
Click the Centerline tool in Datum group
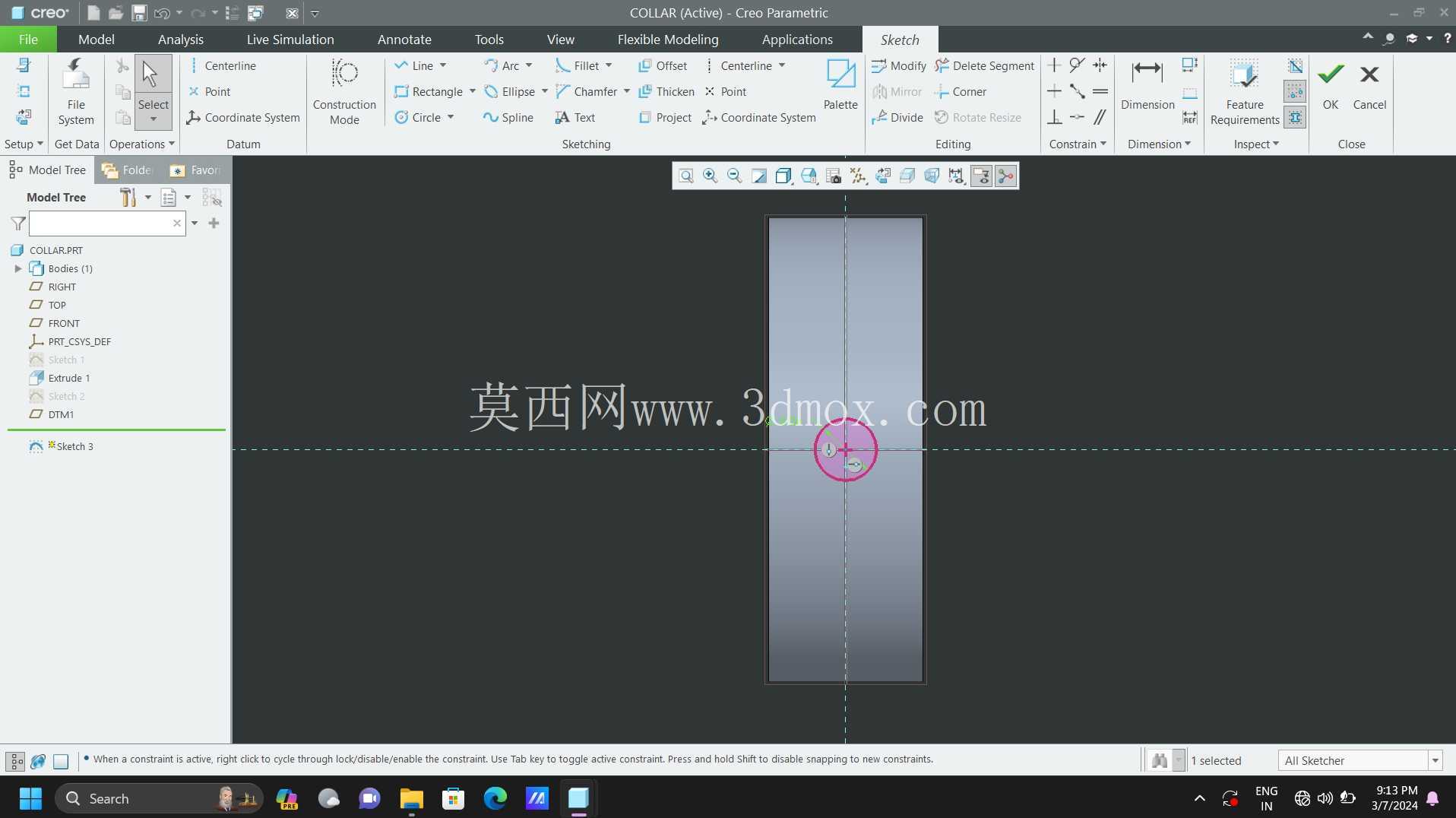pyautogui.click(x=222, y=66)
